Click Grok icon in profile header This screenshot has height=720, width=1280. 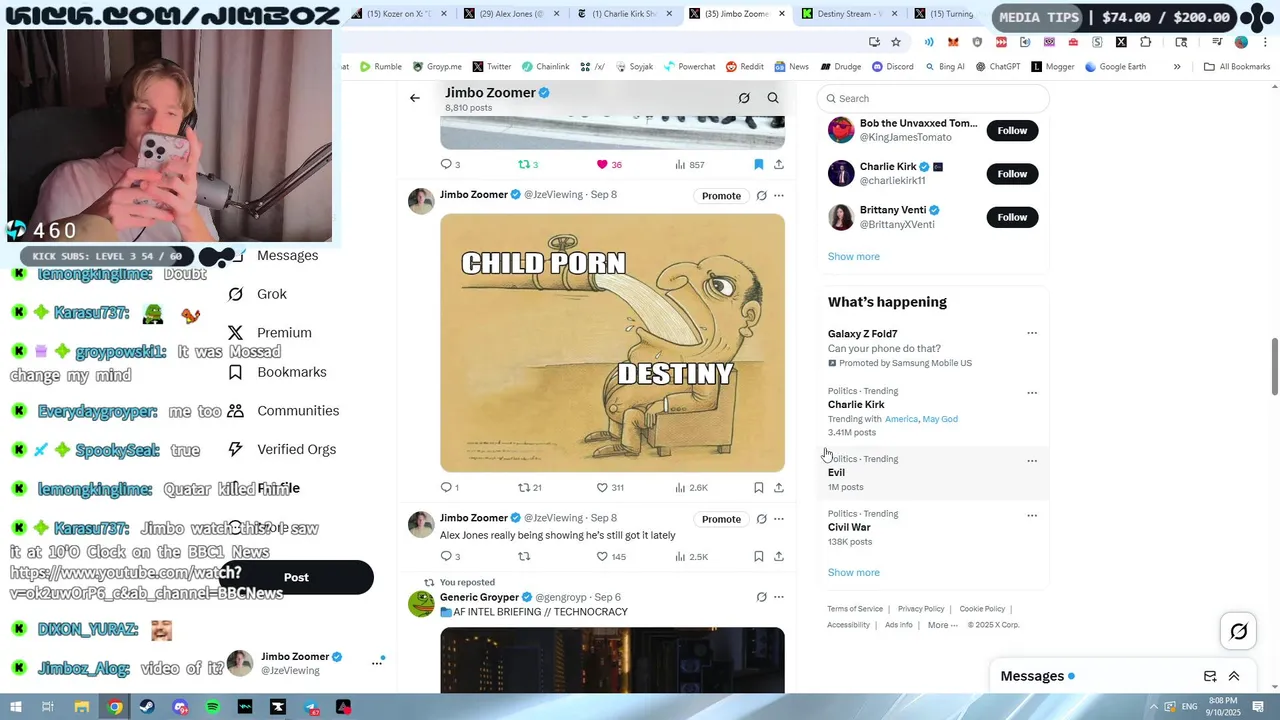tap(744, 98)
